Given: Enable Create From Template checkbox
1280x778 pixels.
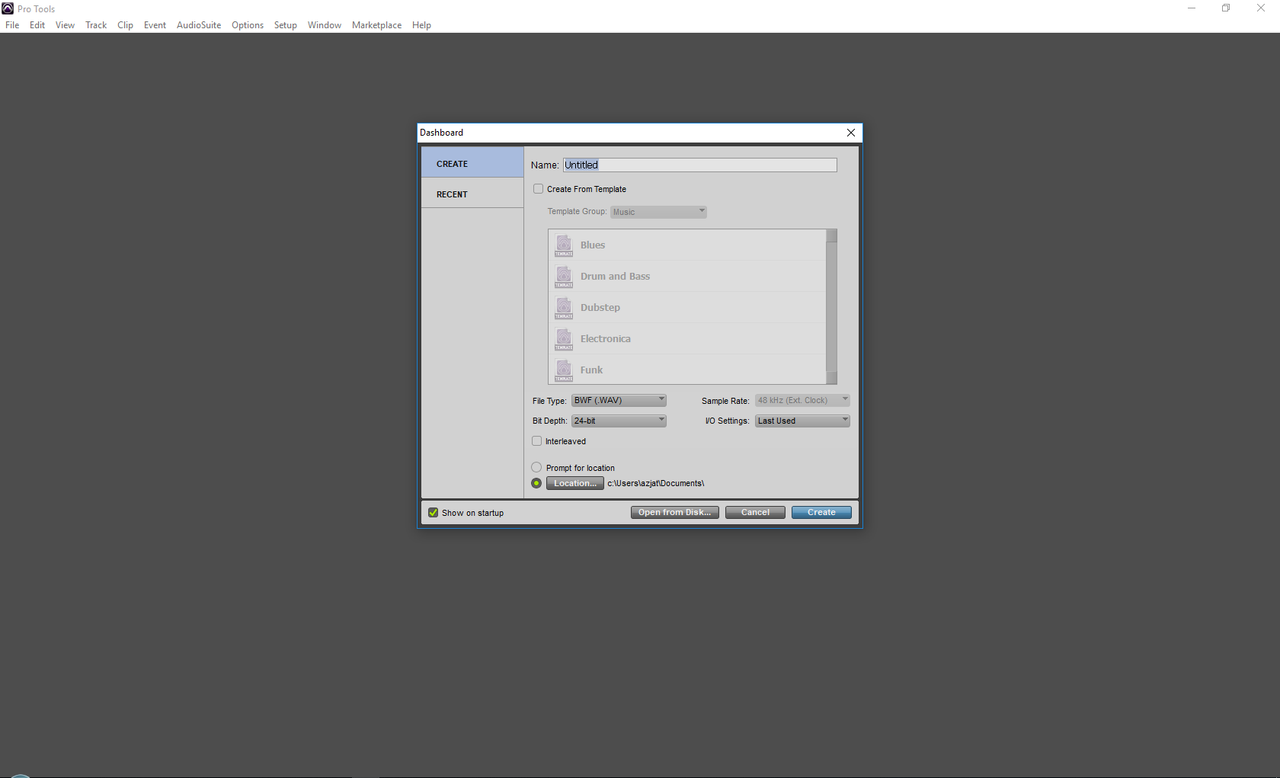Looking at the screenshot, I should 538,189.
